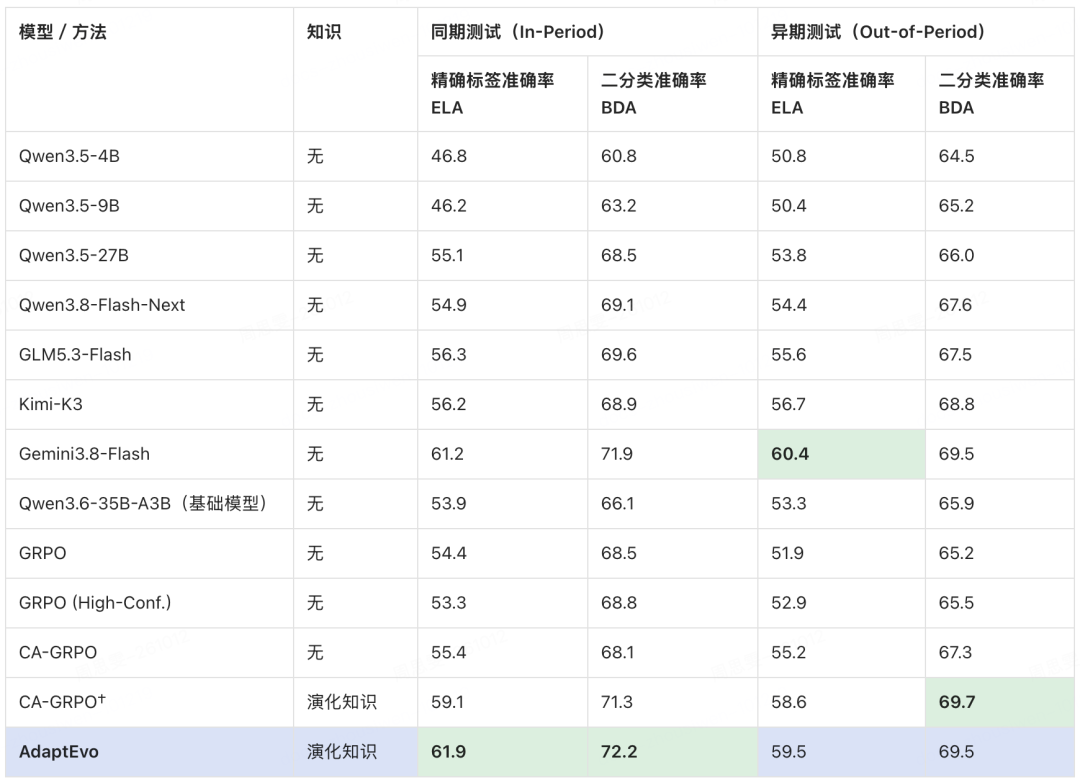This screenshot has height=783, width=1080.
Task: Click the Gemini3.8-Flash row label
Action: pos(84,454)
